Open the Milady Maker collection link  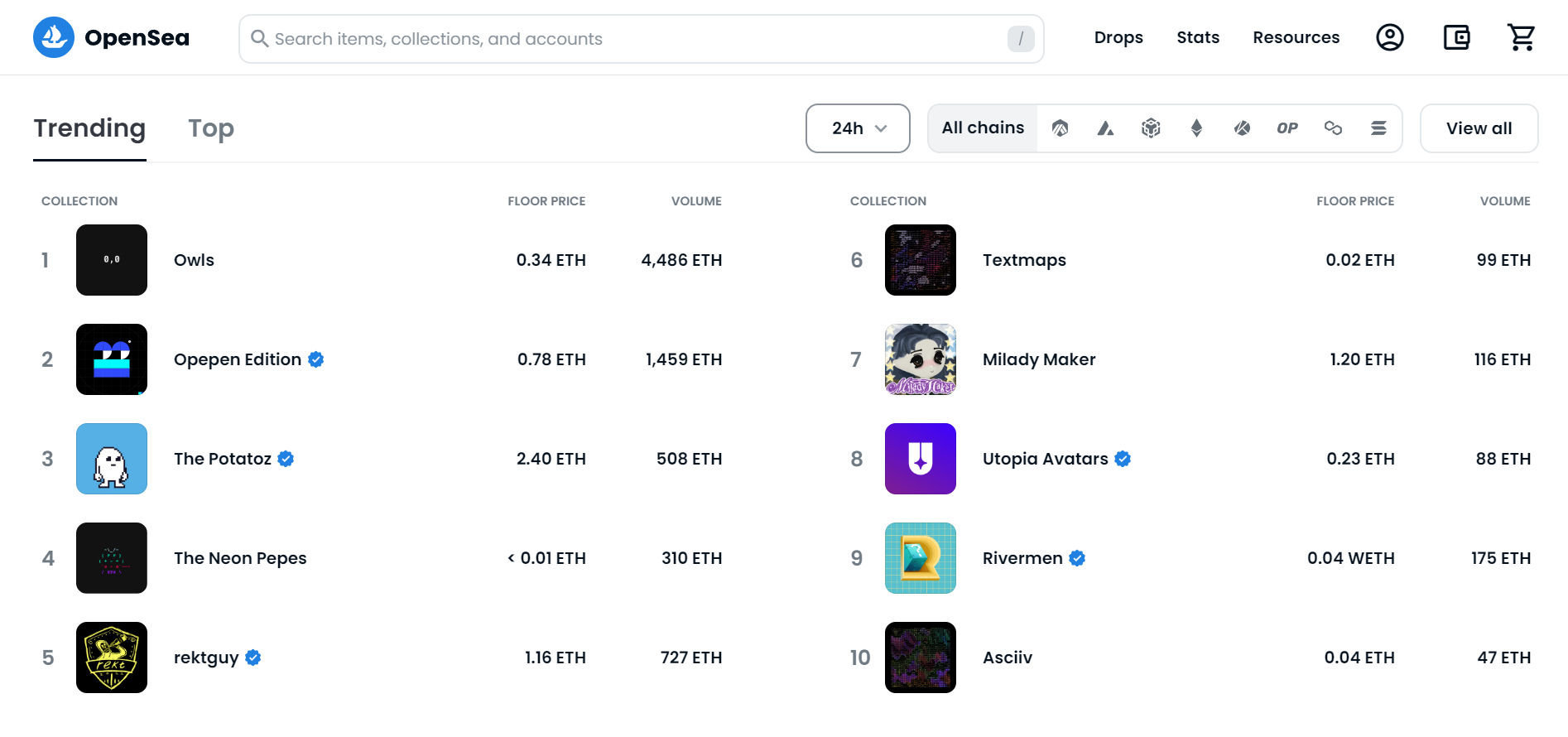click(1039, 359)
